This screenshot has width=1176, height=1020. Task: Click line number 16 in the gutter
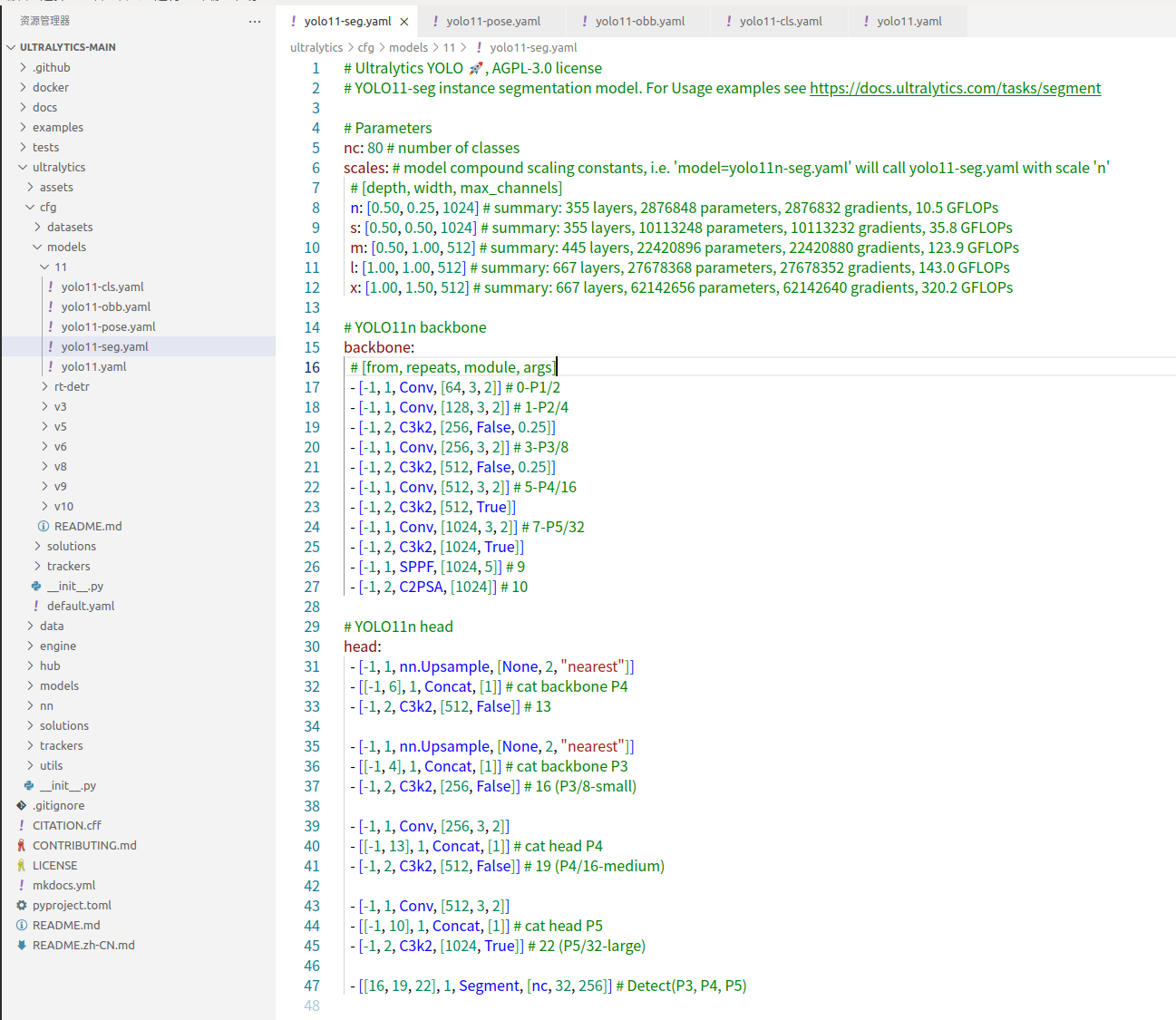tap(312, 367)
